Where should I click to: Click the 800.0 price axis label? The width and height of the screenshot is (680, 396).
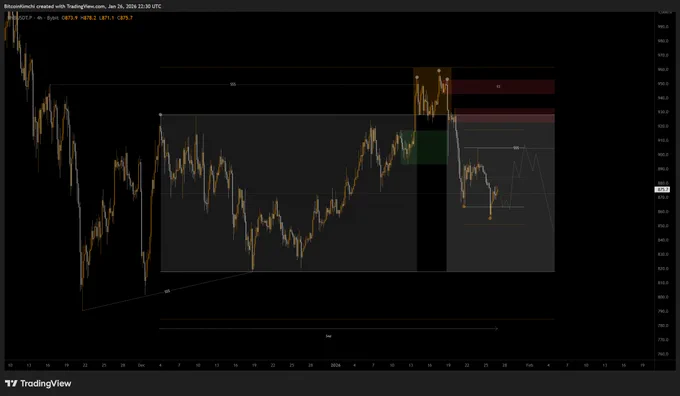pyautogui.click(x=662, y=297)
